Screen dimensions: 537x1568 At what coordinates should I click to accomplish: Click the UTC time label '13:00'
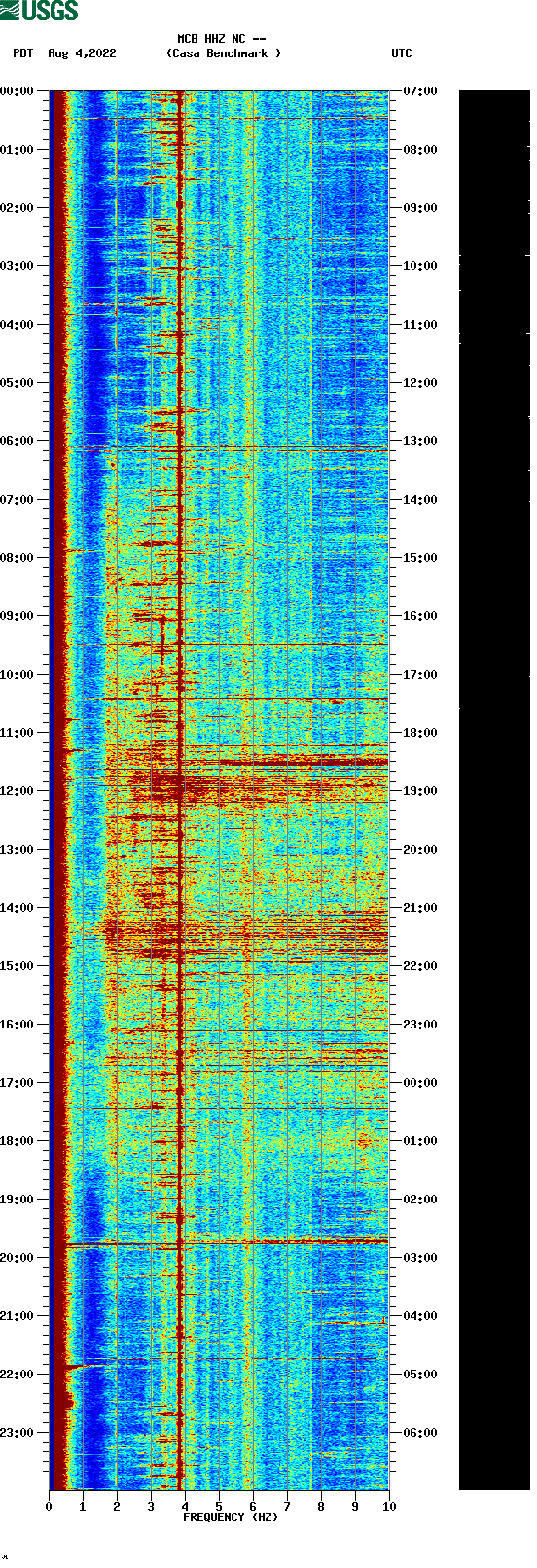420,441
